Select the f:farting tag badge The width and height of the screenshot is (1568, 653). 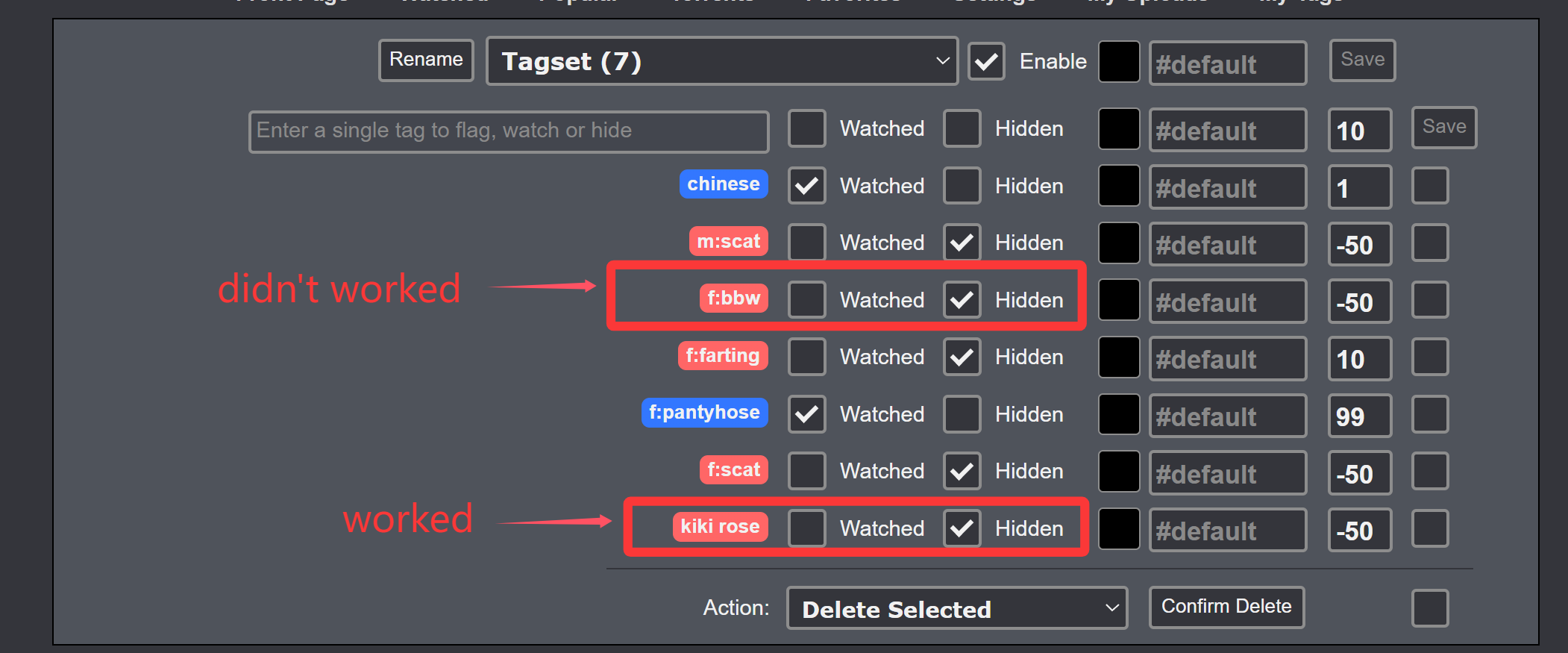point(722,356)
